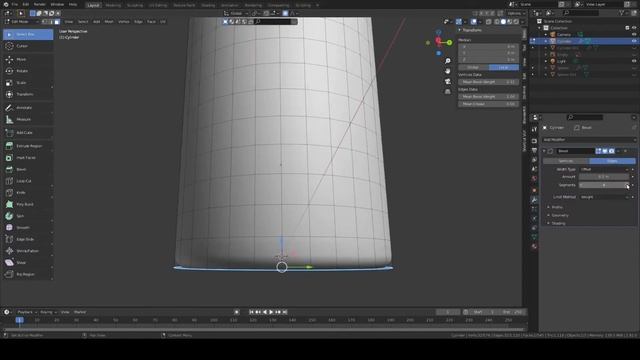
Task: Select the Edge Slide tool
Action: point(28,239)
